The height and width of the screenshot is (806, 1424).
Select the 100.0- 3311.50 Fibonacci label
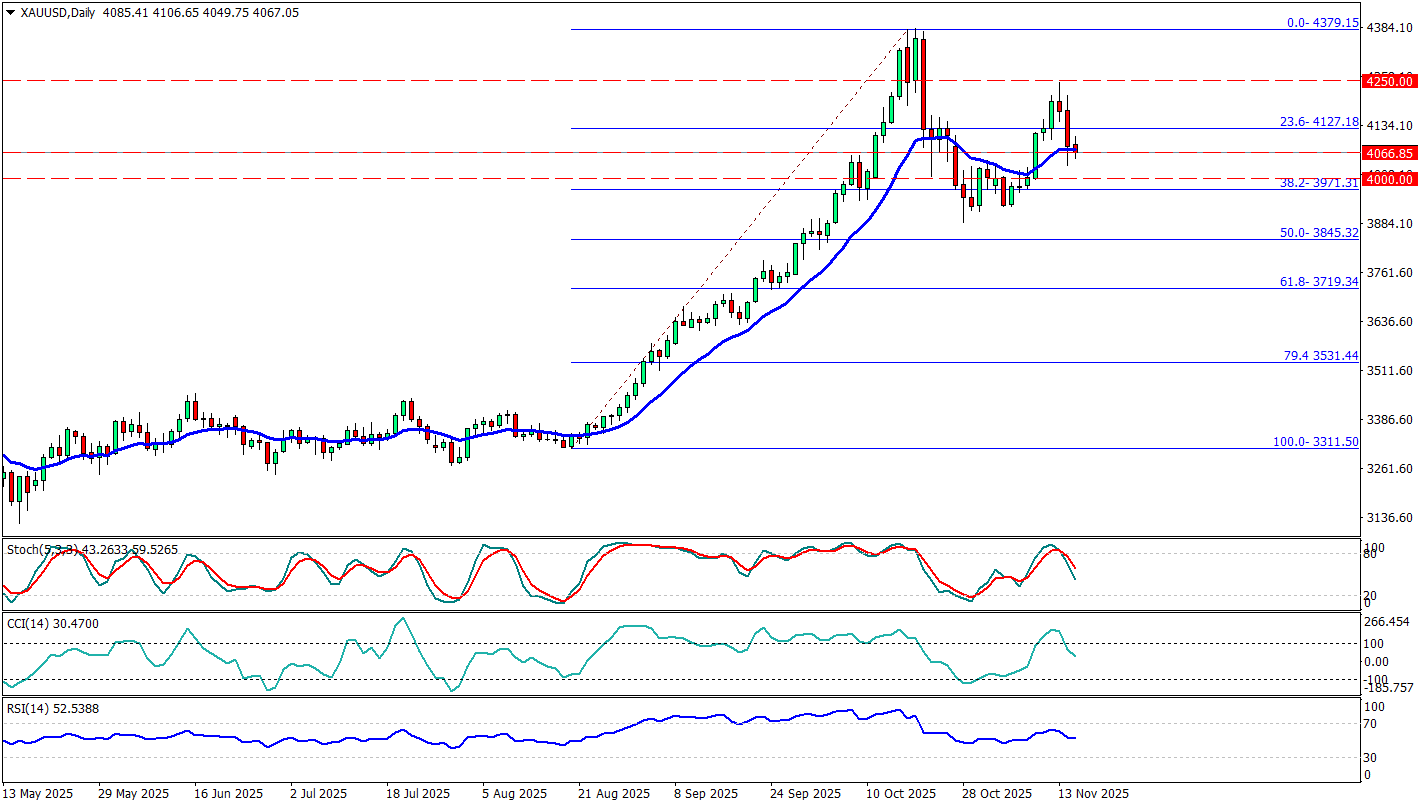click(x=1315, y=442)
